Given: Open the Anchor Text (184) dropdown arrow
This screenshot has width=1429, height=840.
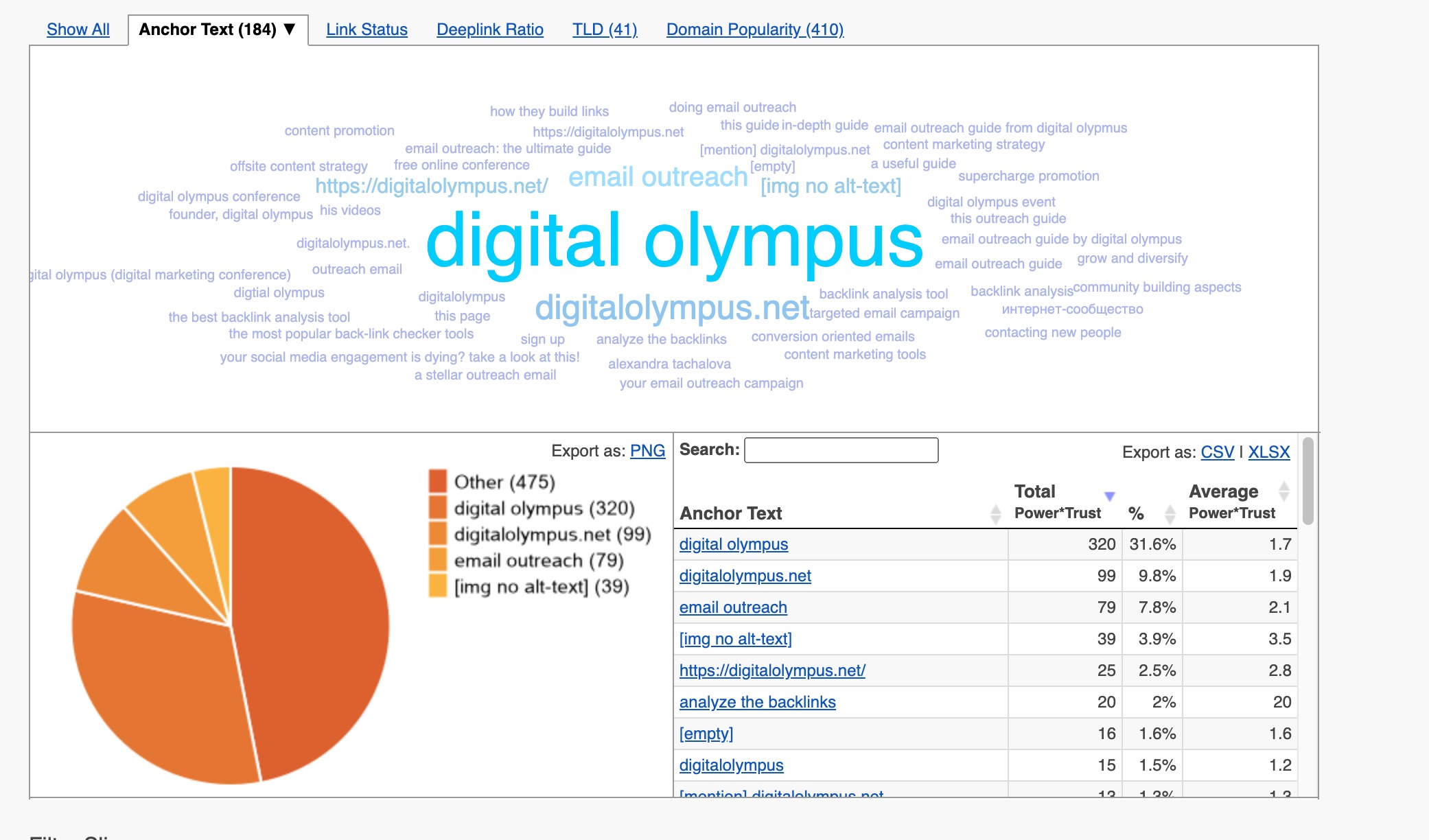Looking at the screenshot, I should (x=290, y=29).
